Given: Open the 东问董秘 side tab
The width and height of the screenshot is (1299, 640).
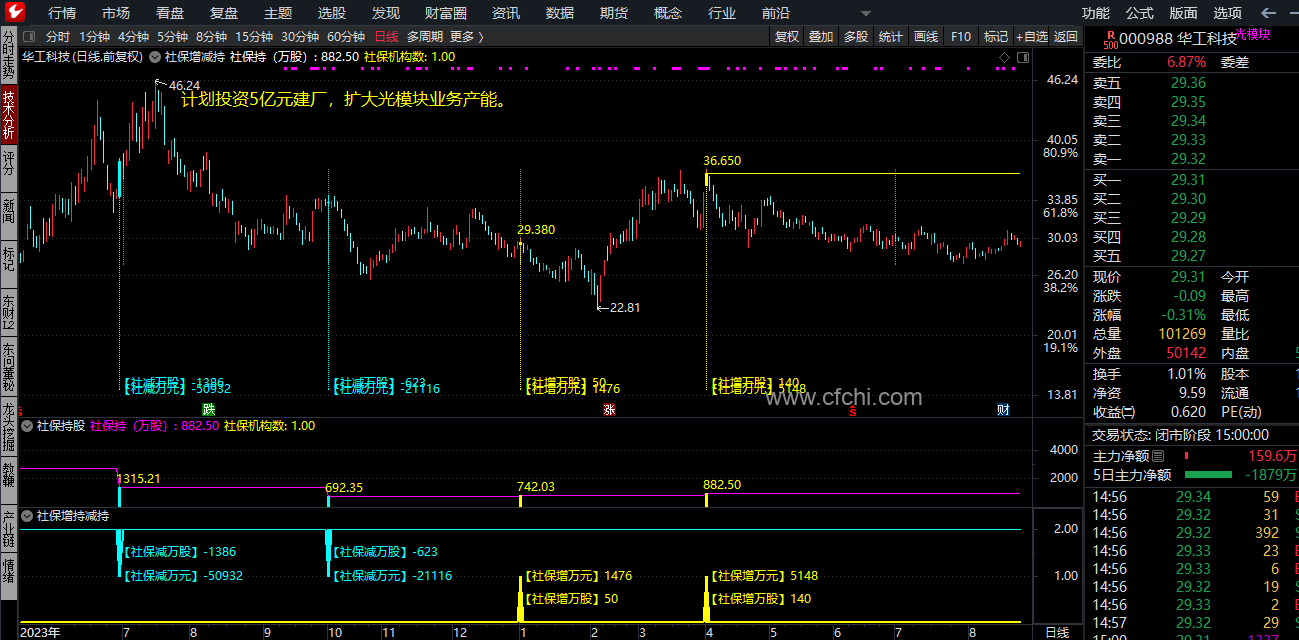Looking at the screenshot, I should pos(9,367).
